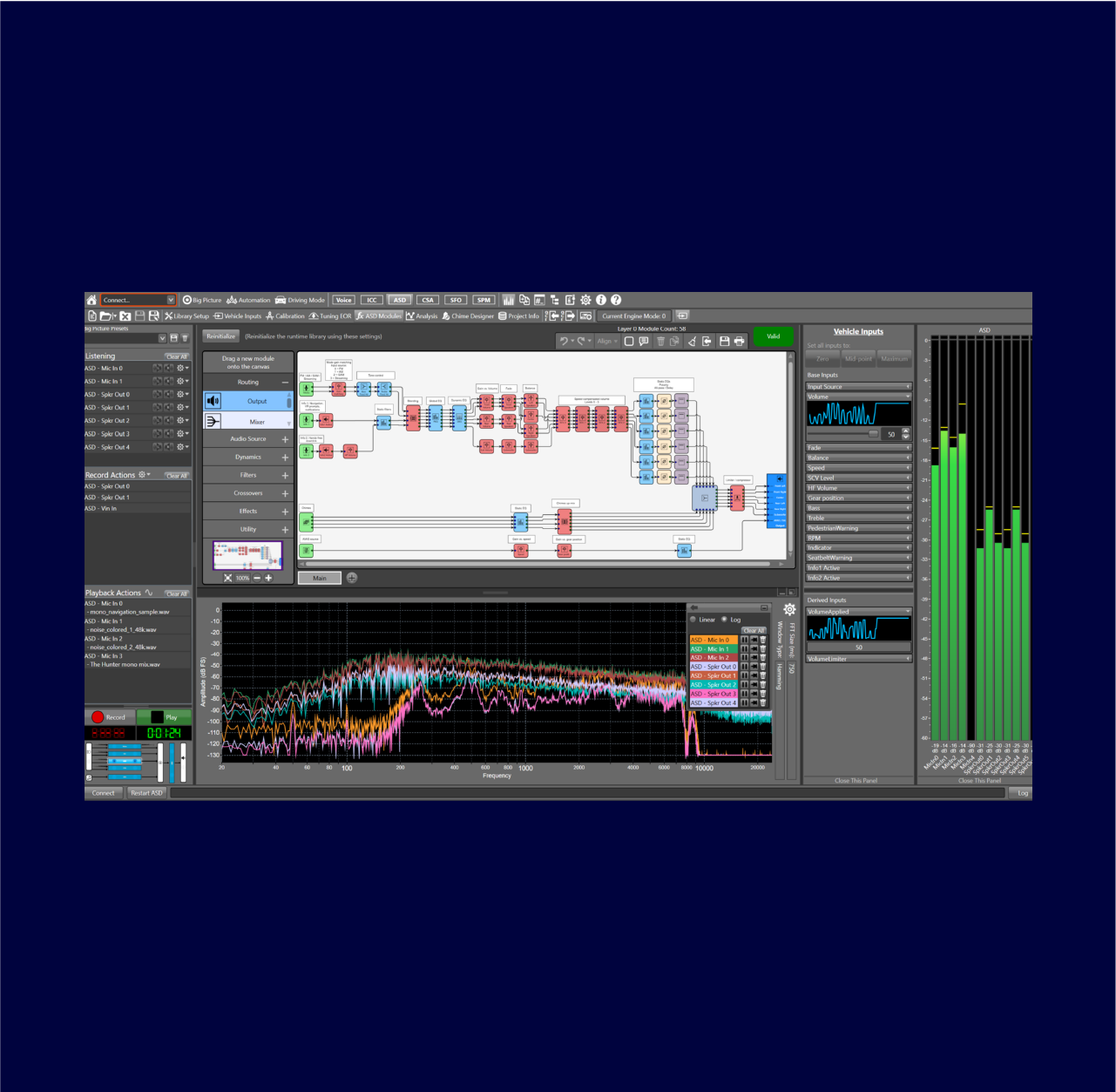This screenshot has height=1092, width=1116.
Task: Click the Play button
Action: (164, 717)
